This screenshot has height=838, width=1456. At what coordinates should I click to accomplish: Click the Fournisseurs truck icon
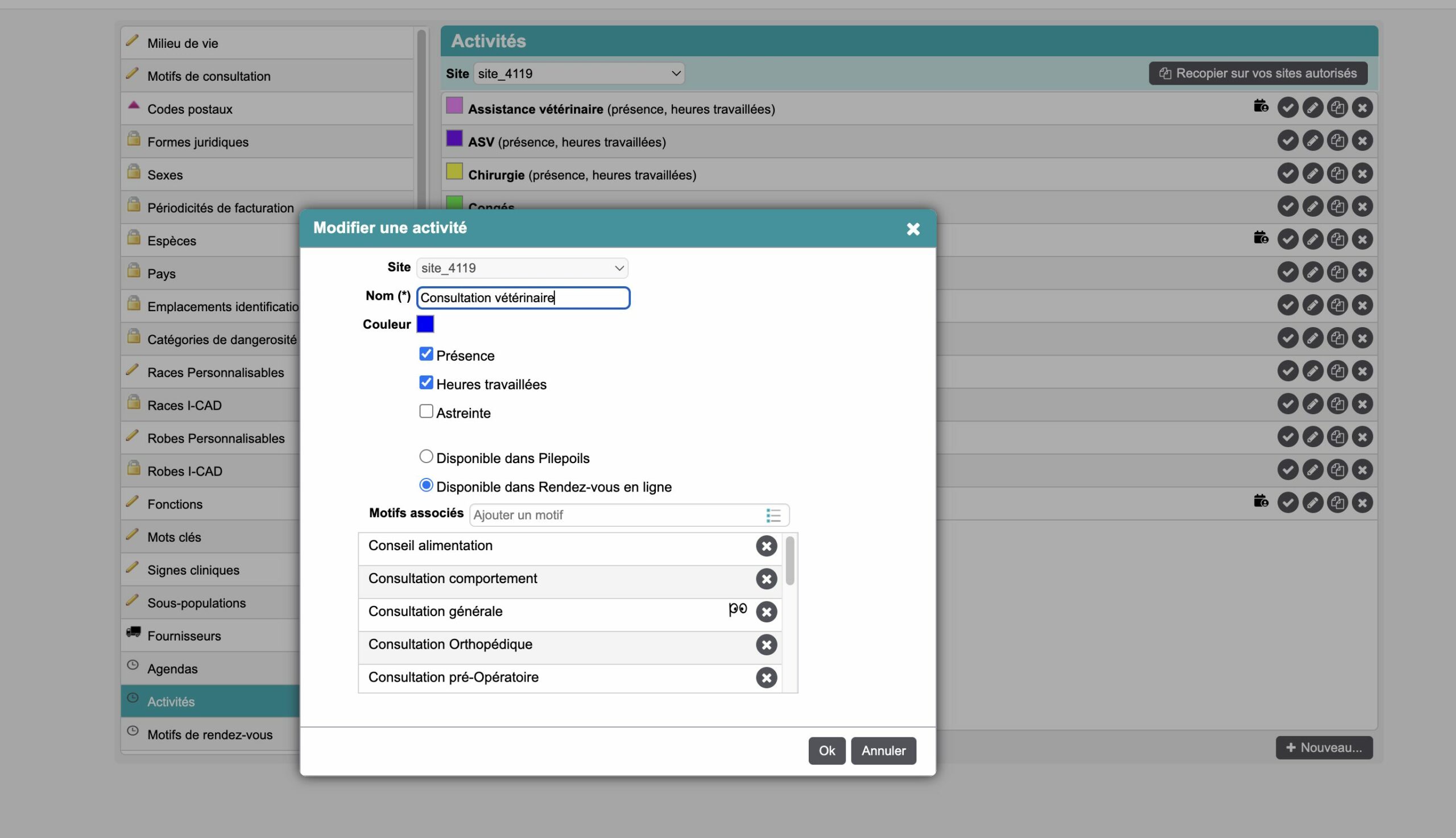point(133,632)
